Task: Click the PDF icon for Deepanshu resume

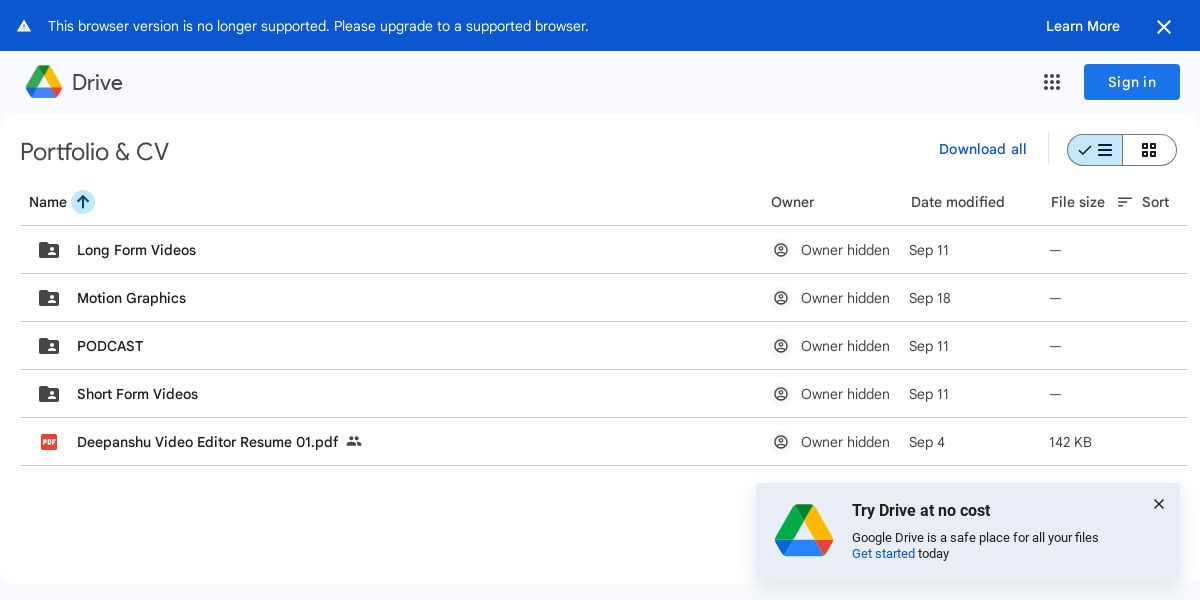Action: coord(49,442)
